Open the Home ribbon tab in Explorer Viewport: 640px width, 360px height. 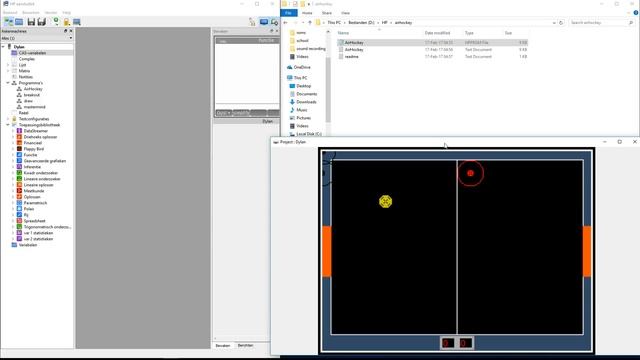click(x=307, y=13)
